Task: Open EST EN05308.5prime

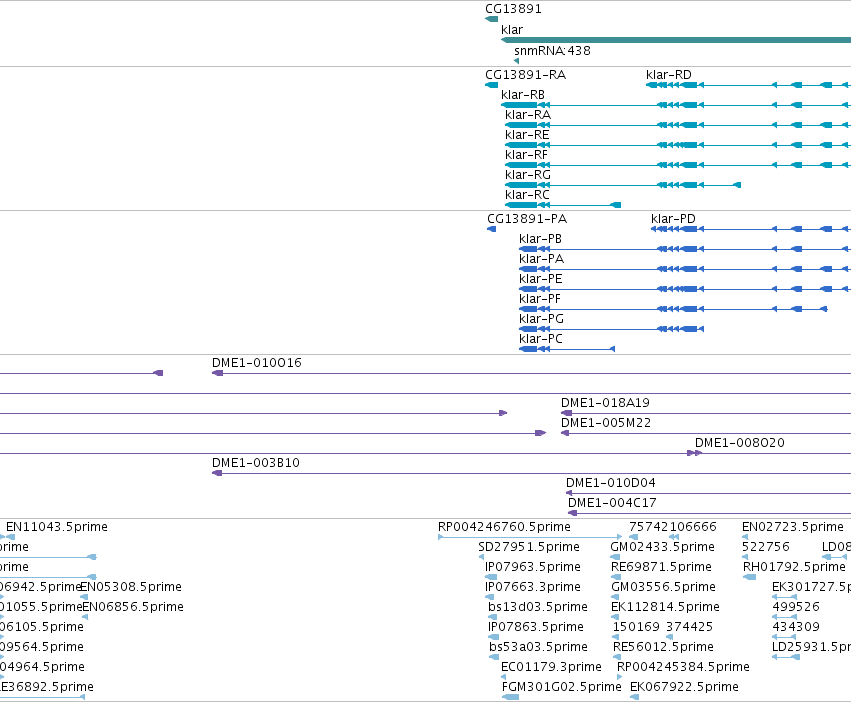Action: 131,587
